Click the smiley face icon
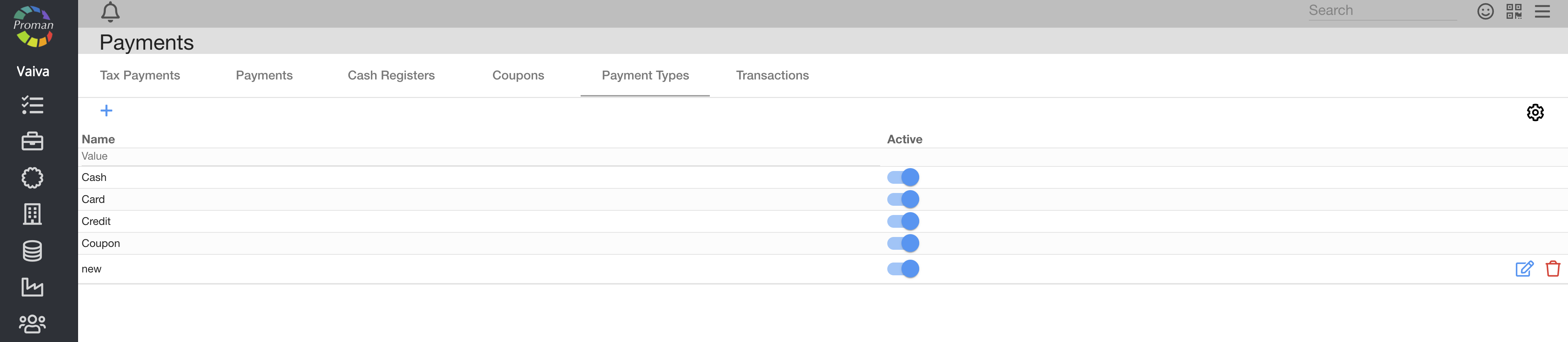 1485,12
